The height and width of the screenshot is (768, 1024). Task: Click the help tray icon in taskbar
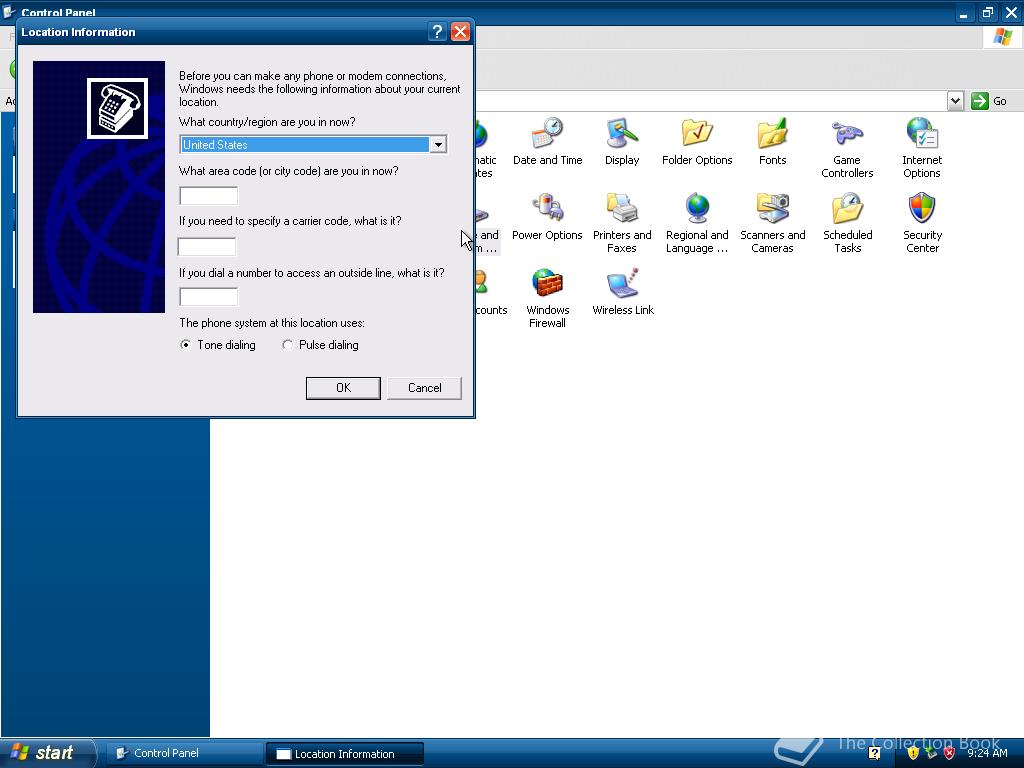(x=874, y=753)
